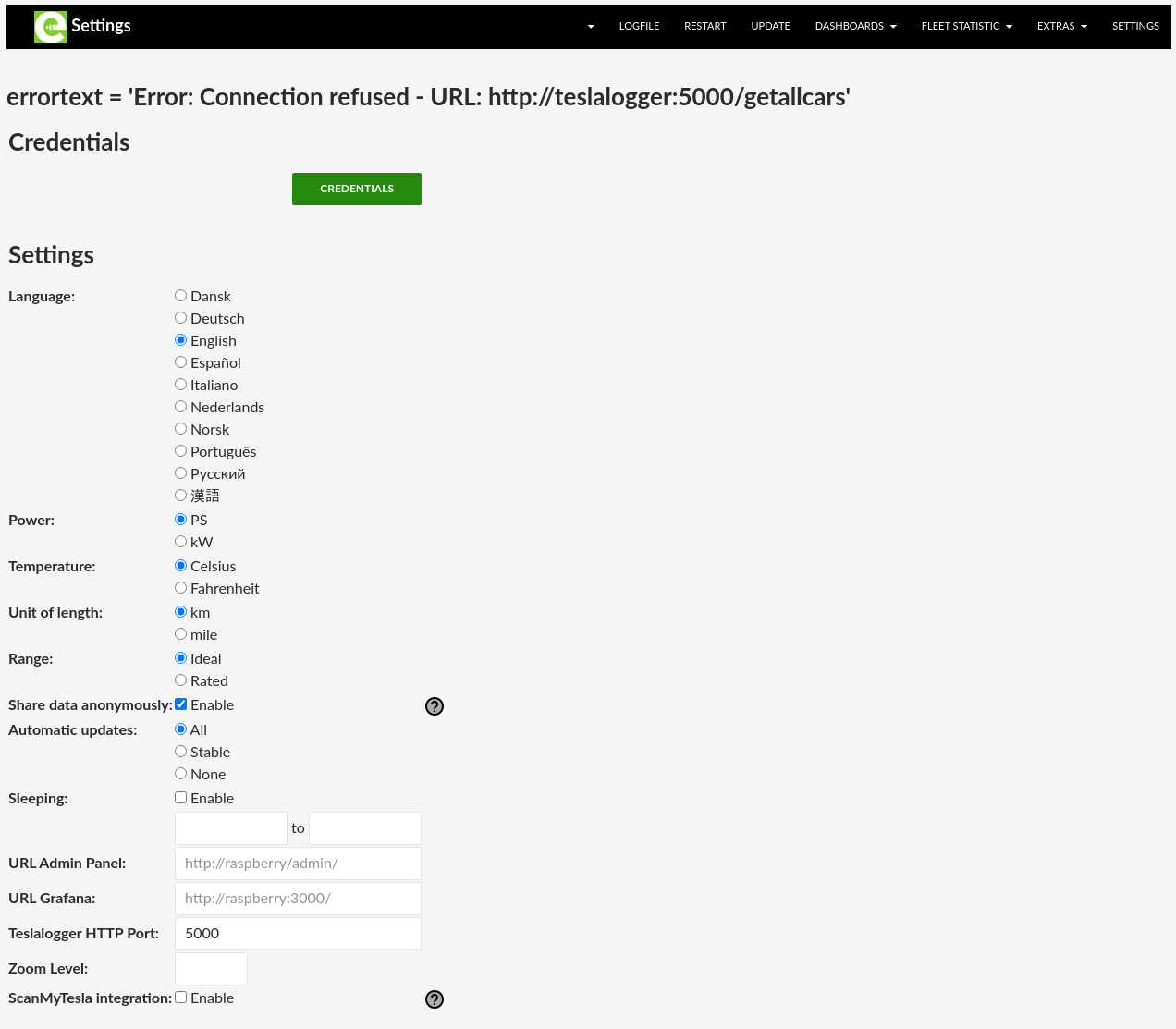Choose PS as power unit
This screenshot has height=1029, width=1176.
(x=181, y=520)
